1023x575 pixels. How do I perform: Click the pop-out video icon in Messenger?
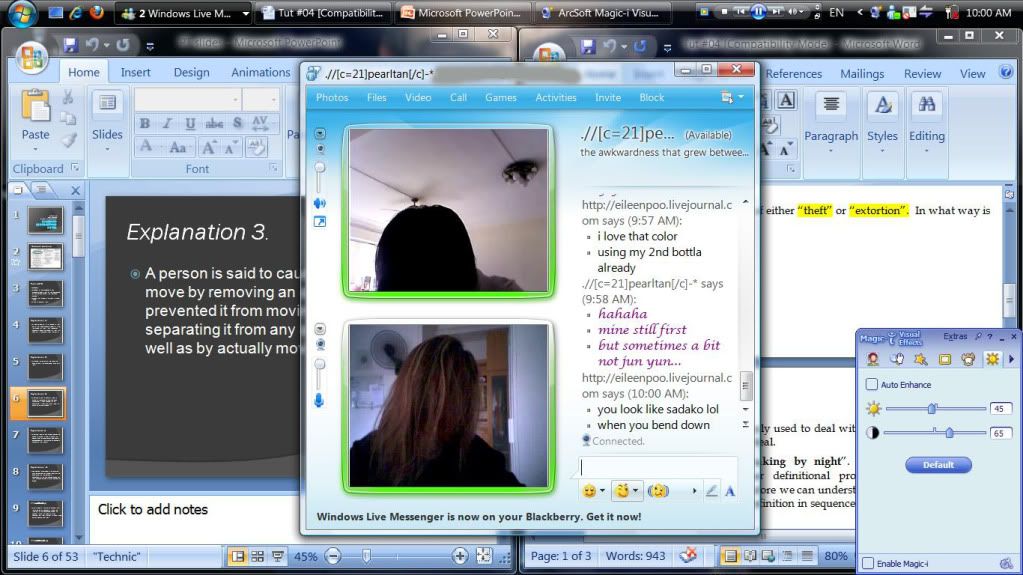(x=320, y=222)
